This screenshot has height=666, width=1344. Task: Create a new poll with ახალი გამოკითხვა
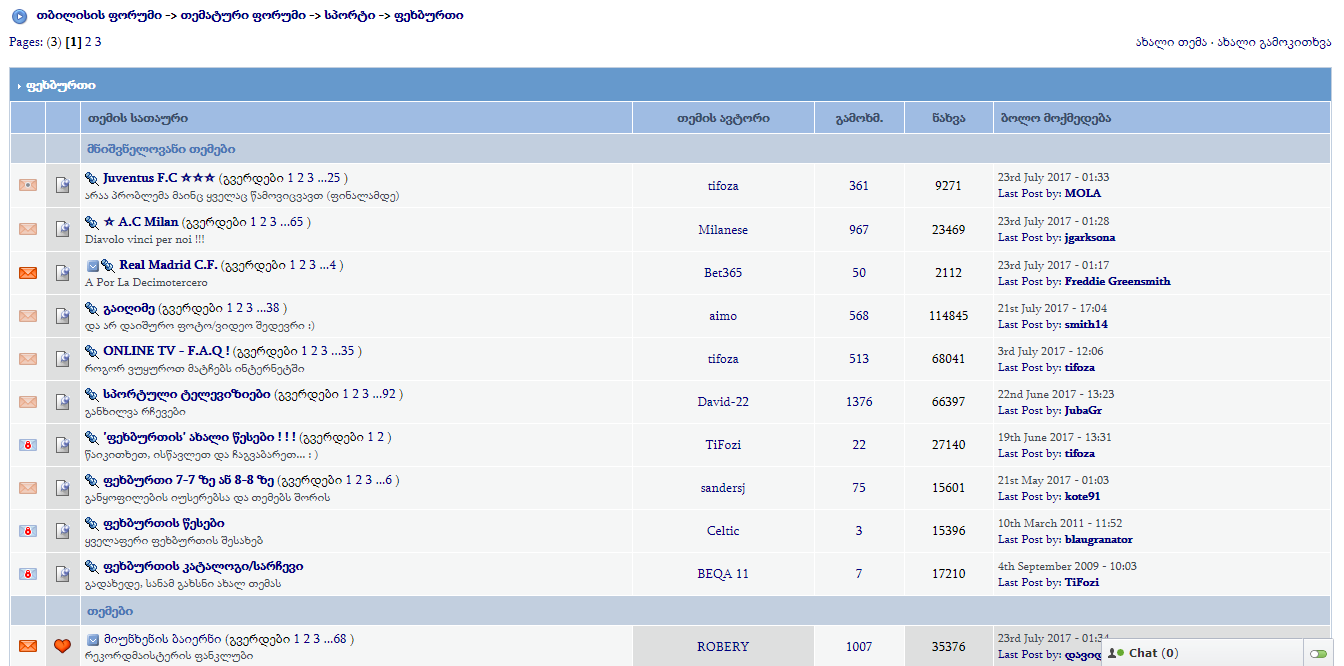[1275, 43]
